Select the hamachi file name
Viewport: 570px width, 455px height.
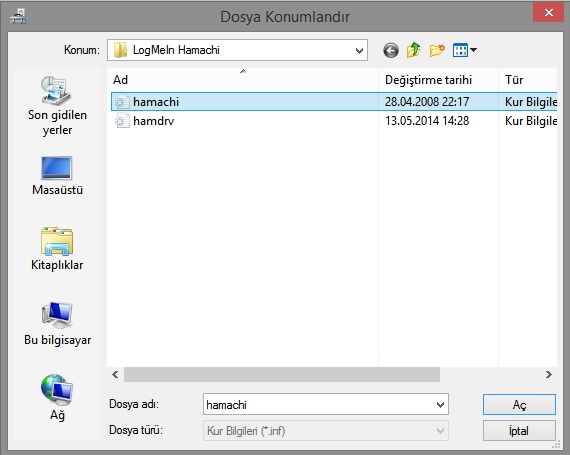pyautogui.click(x=156, y=102)
